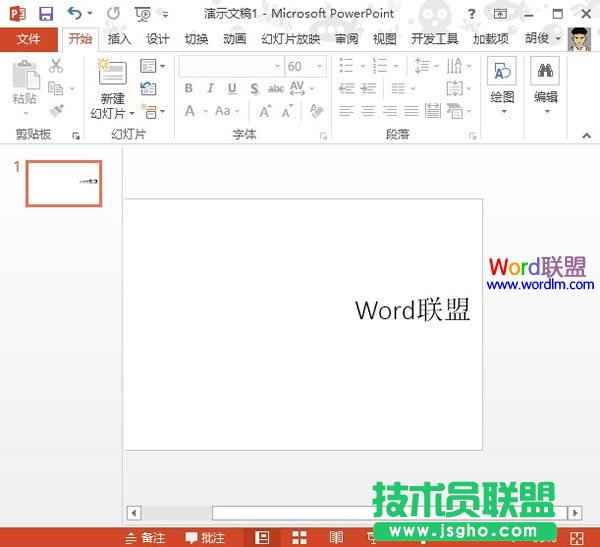Image resolution: width=600 pixels, height=547 pixels.
Task: Switch to 插入 Insert tab
Action: 119,39
